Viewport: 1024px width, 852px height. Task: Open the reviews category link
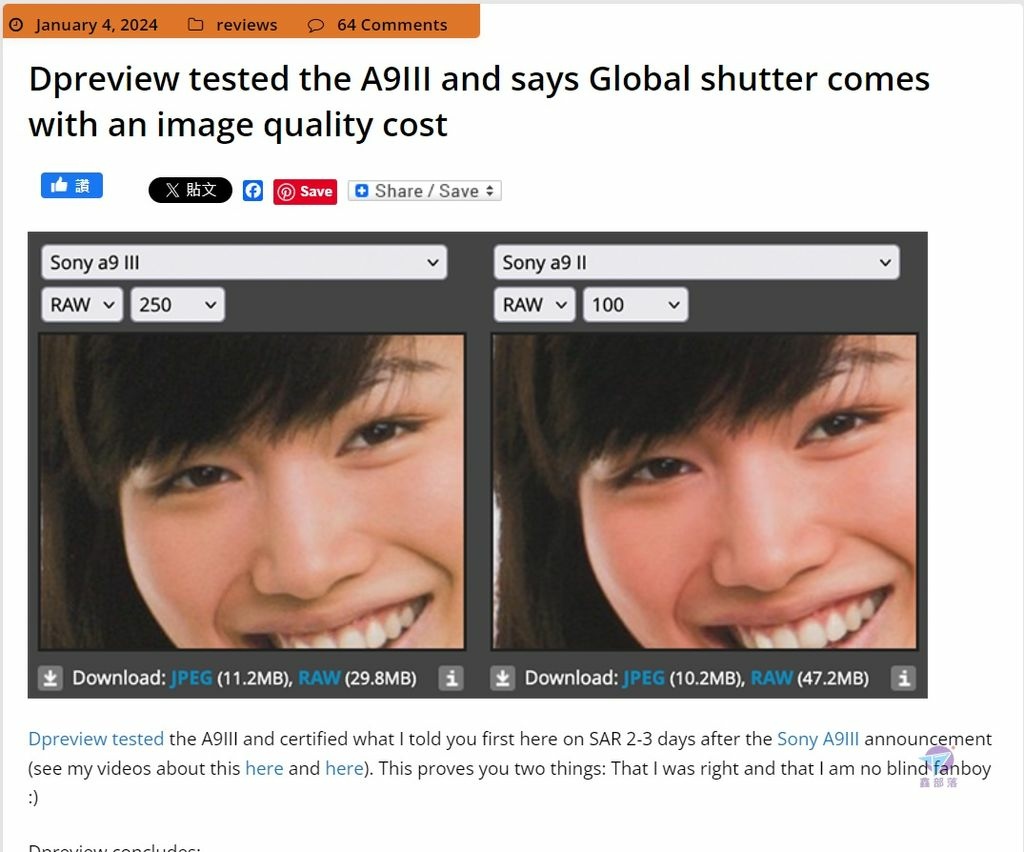click(246, 25)
